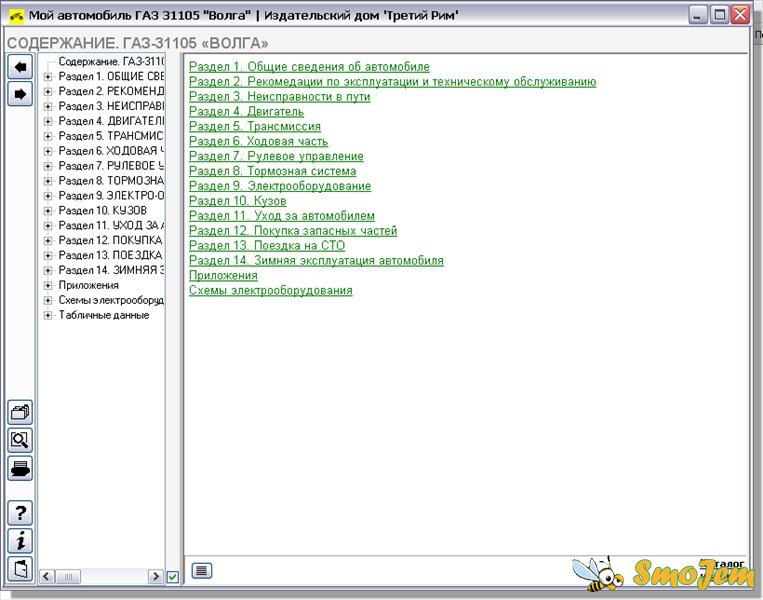Open the Приложения link in content pane
This screenshot has height=600, width=763.
[223, 275]
